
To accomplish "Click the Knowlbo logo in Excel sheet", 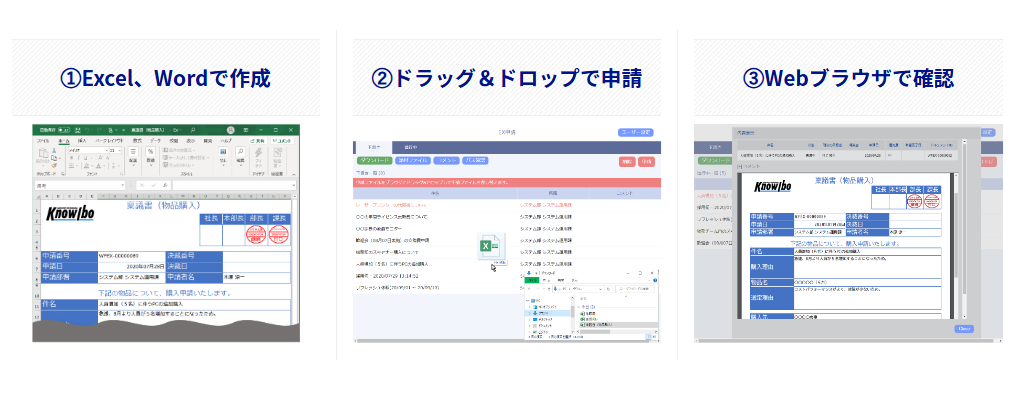I will pos(71,214).
